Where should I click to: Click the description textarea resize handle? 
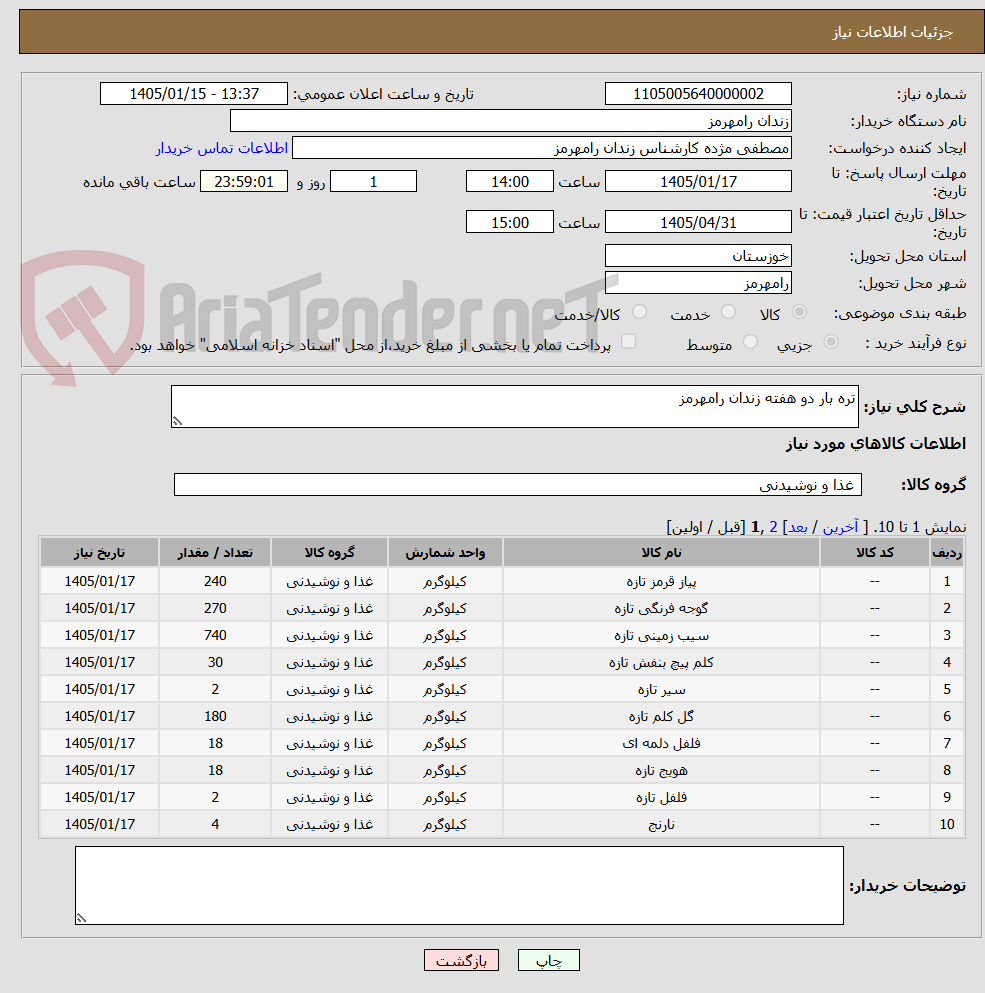[177, 421]
